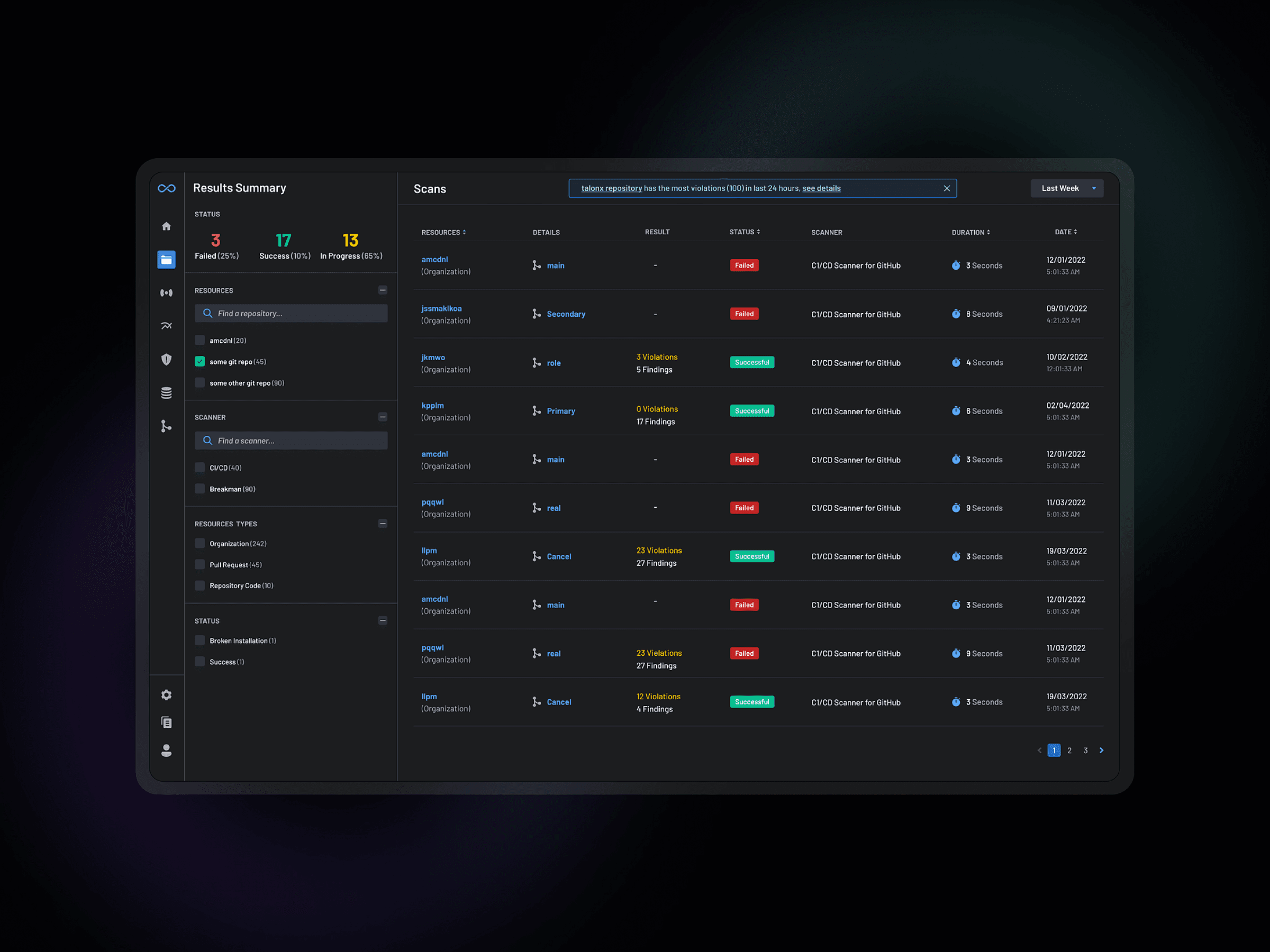Image resolution: width=1270 pixels, height=952 pixels.
Task: Uncheck the some git repo (45) filter
Action: click(x=199, y=362)
